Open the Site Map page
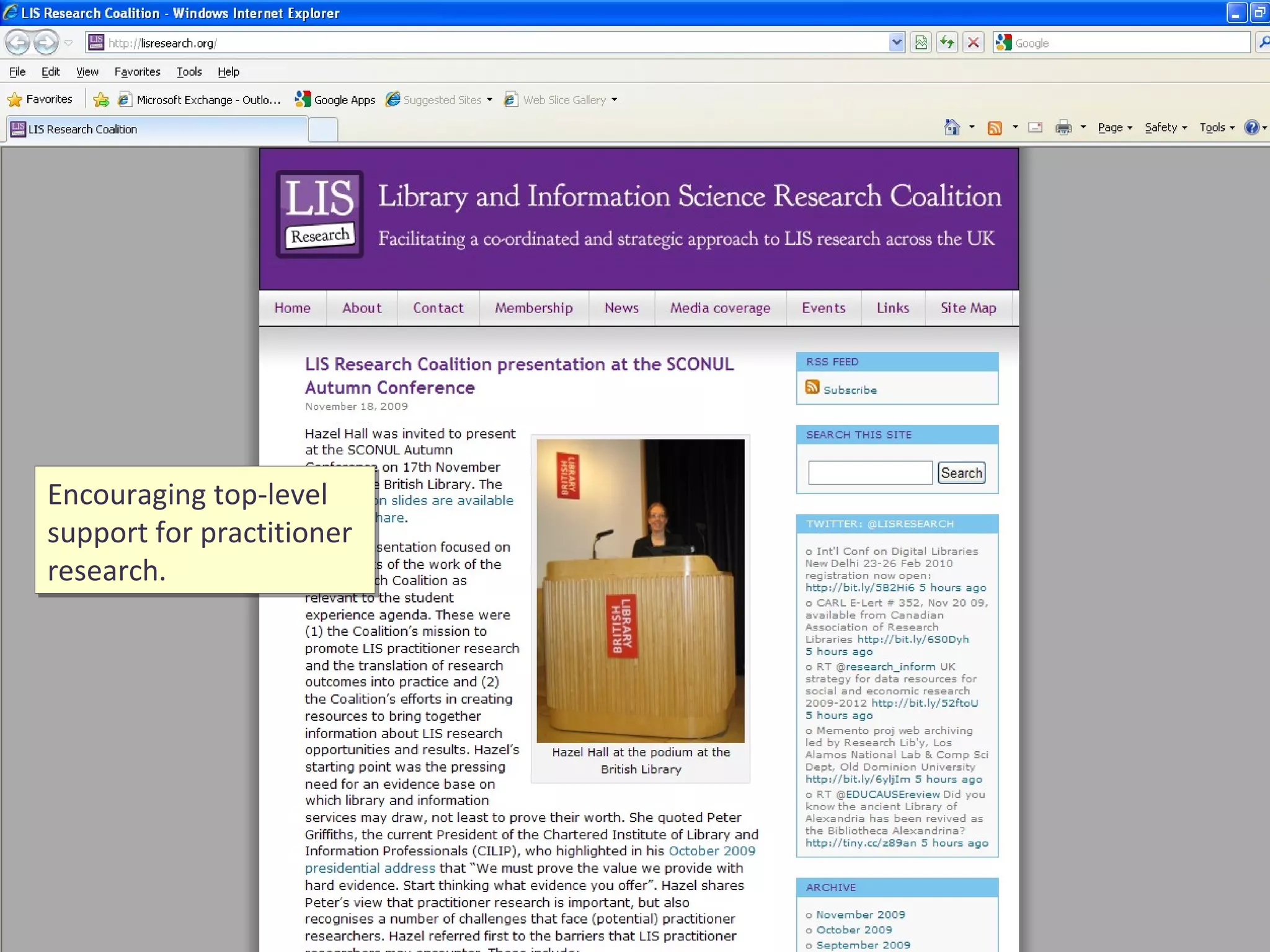Screen dimensions: 1270x952 click(x=969, y=308)
